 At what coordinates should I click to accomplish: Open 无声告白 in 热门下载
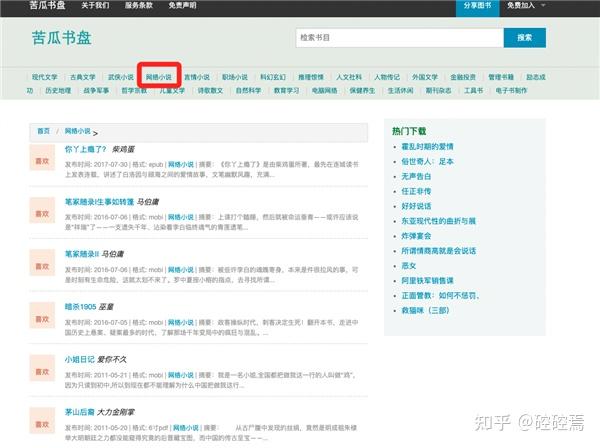tap(416, 176)
